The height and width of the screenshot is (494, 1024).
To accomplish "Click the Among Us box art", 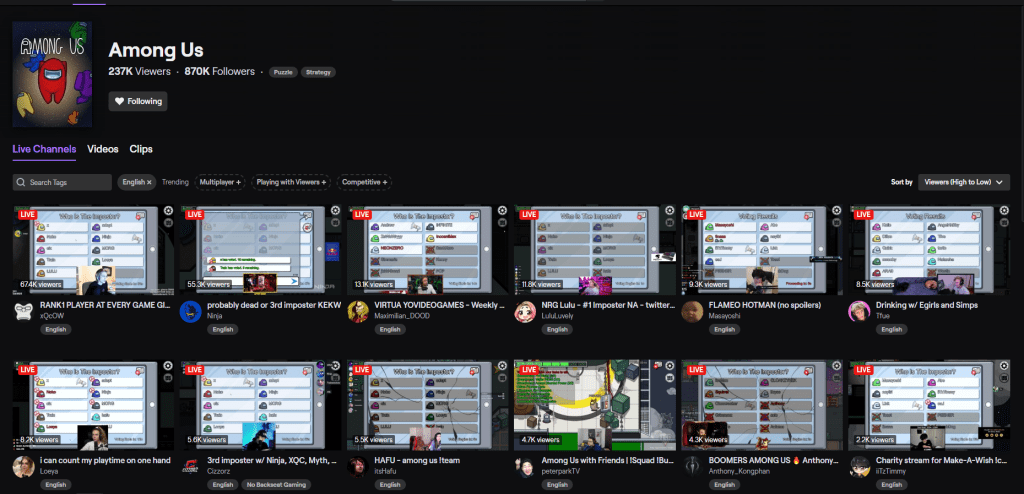I will click(52, 74).
